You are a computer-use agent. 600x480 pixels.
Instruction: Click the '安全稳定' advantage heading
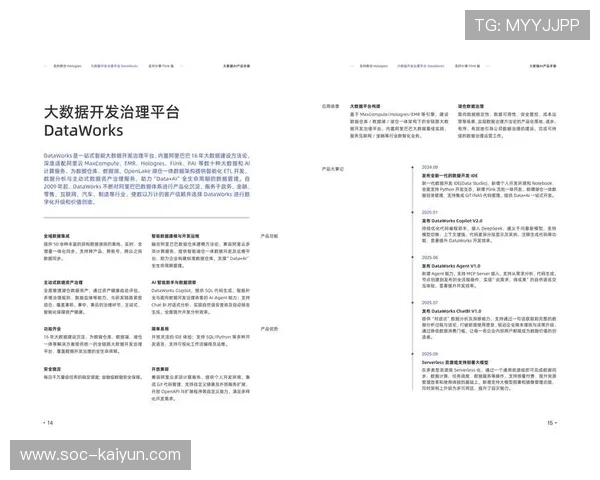pyautogui.click(x=52, y=369)
